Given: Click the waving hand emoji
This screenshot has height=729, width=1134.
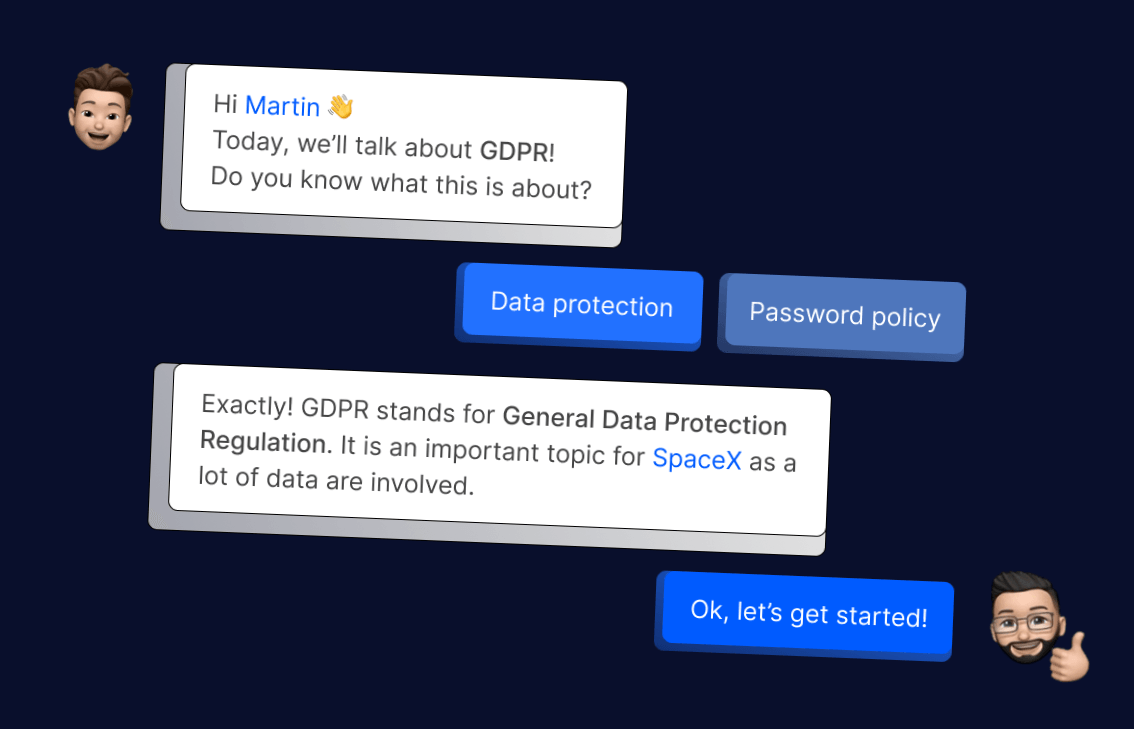Looking at the screenshot, I should point(341,107).
